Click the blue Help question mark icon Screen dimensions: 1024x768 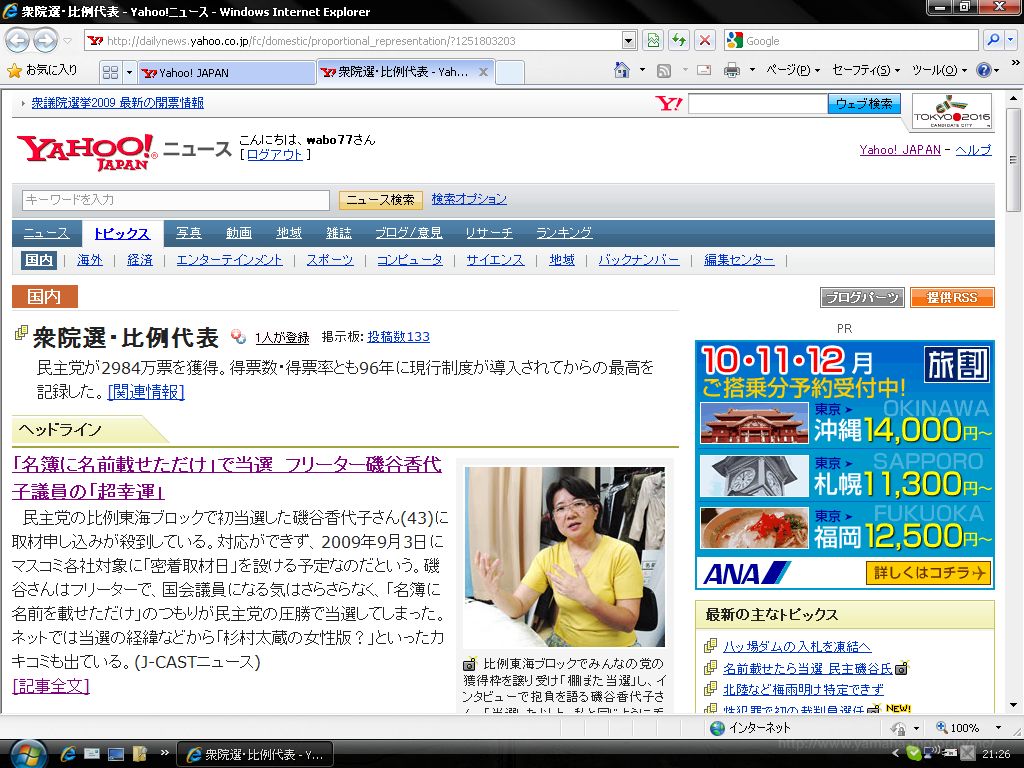click(984, 70)
